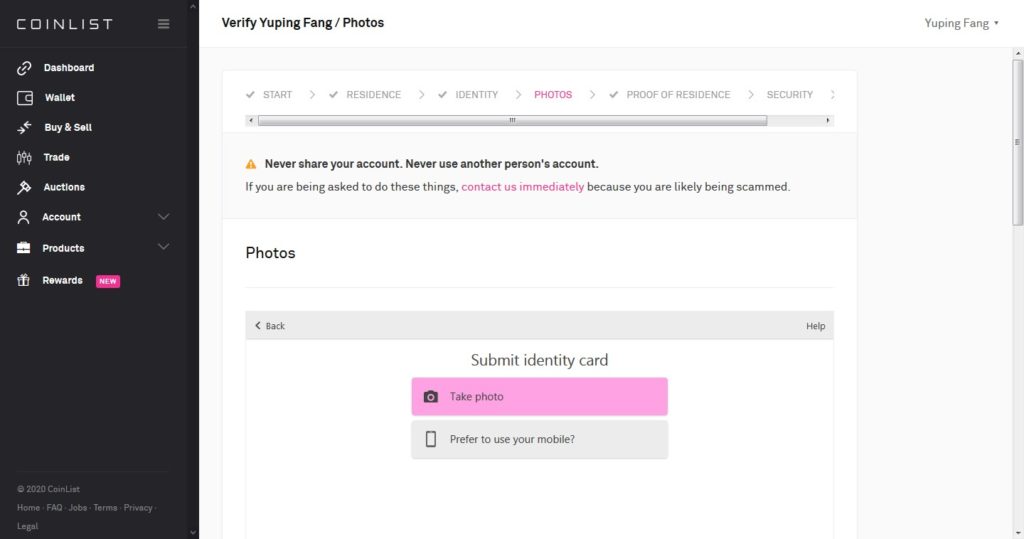Viewport: 1024px width, 539px height.
Task: Open the Auctions gavel icon
Action: point(24,188)
